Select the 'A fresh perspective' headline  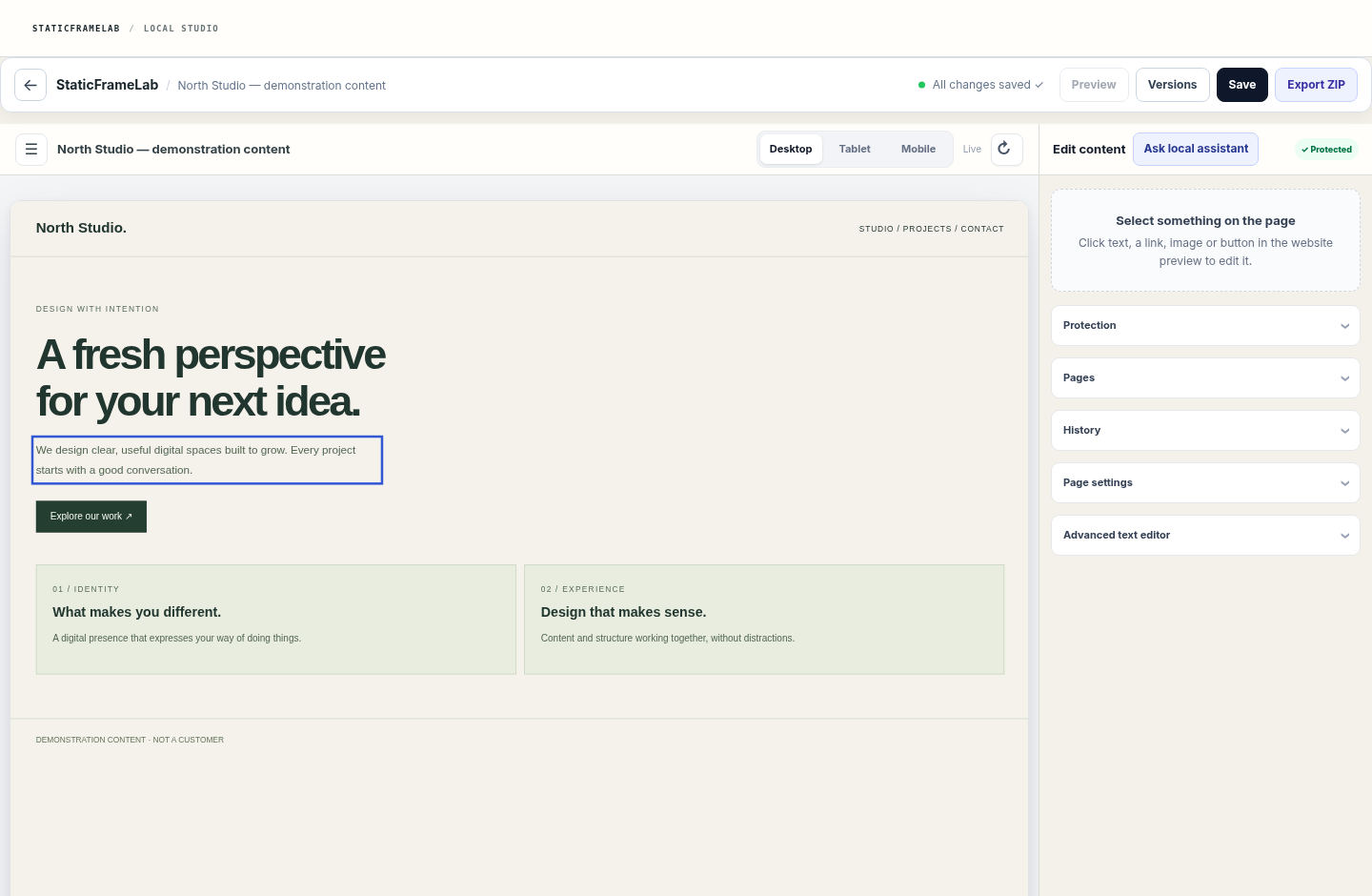coord(211,378)
